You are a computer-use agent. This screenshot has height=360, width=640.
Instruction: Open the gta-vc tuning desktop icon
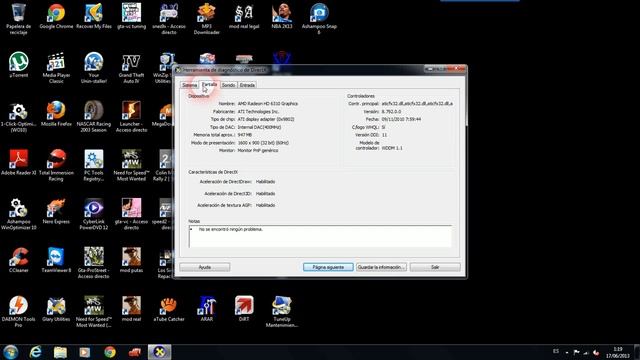click(x=131, y=16)
